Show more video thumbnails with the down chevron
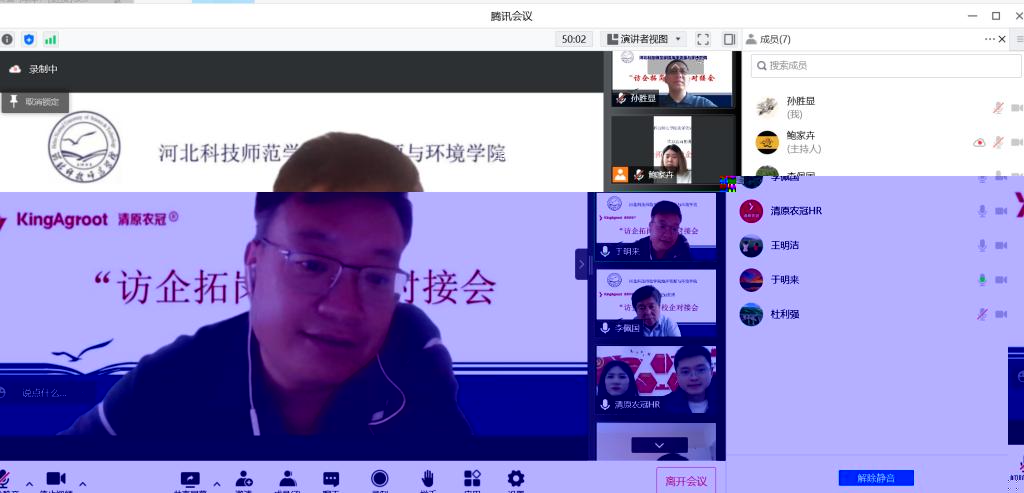1024x493 pixels. click(659, 445)
